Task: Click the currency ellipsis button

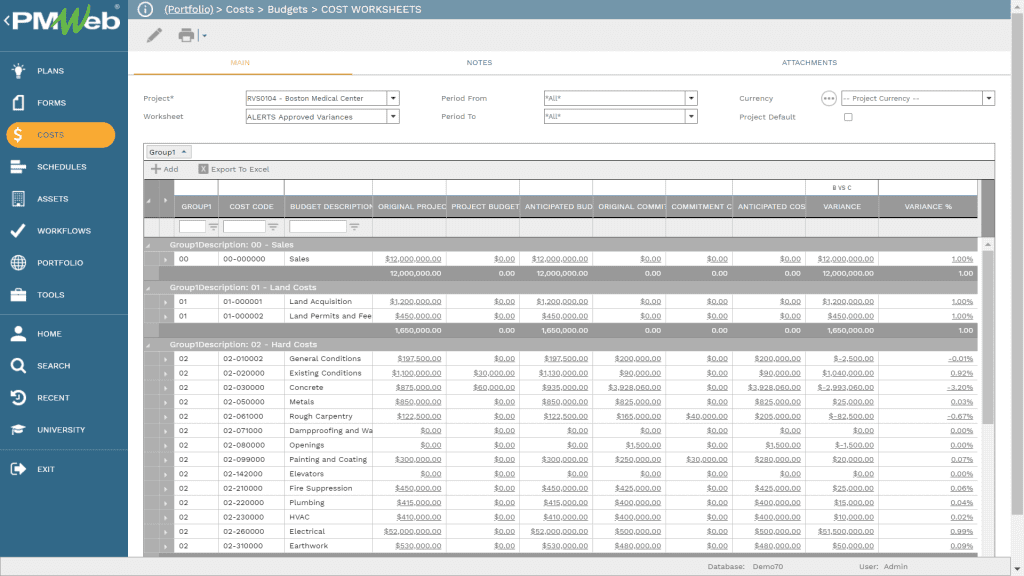Action: point(828,98)
